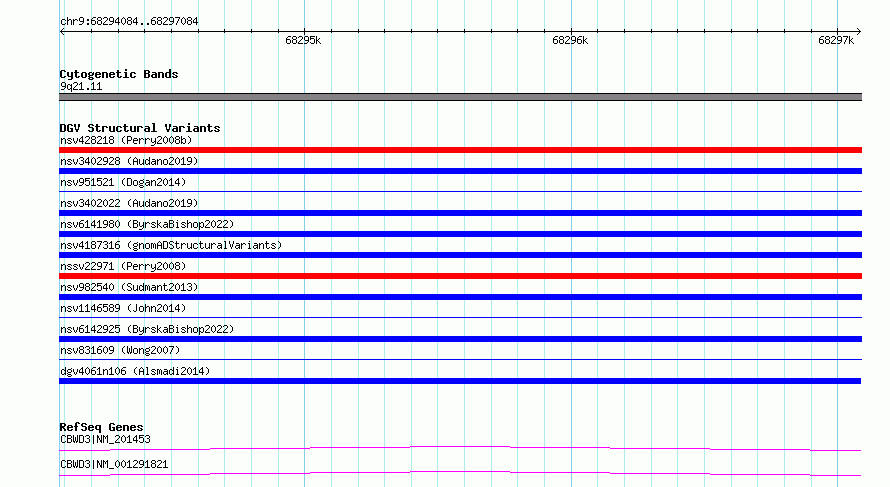Select the CBWD3|NM_001291821 transcript label
Viewport: 890px width, 487px height.
114,464
